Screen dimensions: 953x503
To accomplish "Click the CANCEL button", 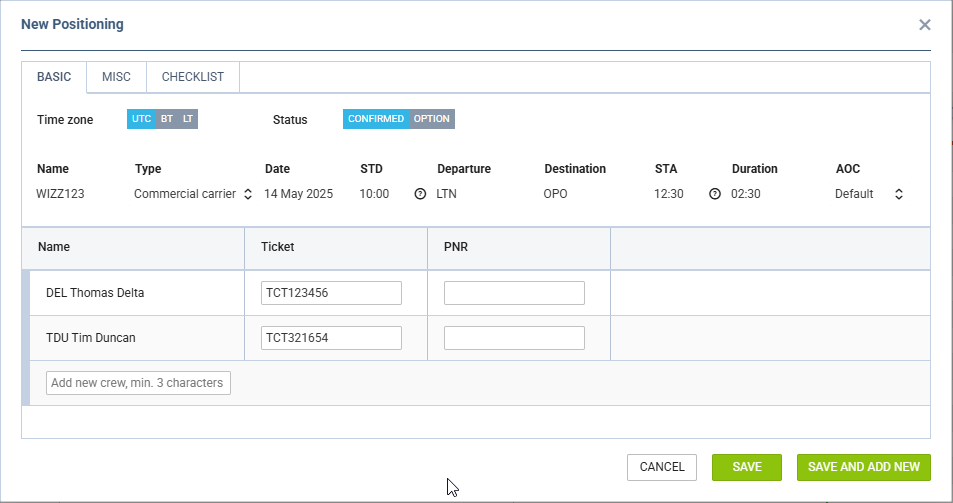I will (662, 467).
